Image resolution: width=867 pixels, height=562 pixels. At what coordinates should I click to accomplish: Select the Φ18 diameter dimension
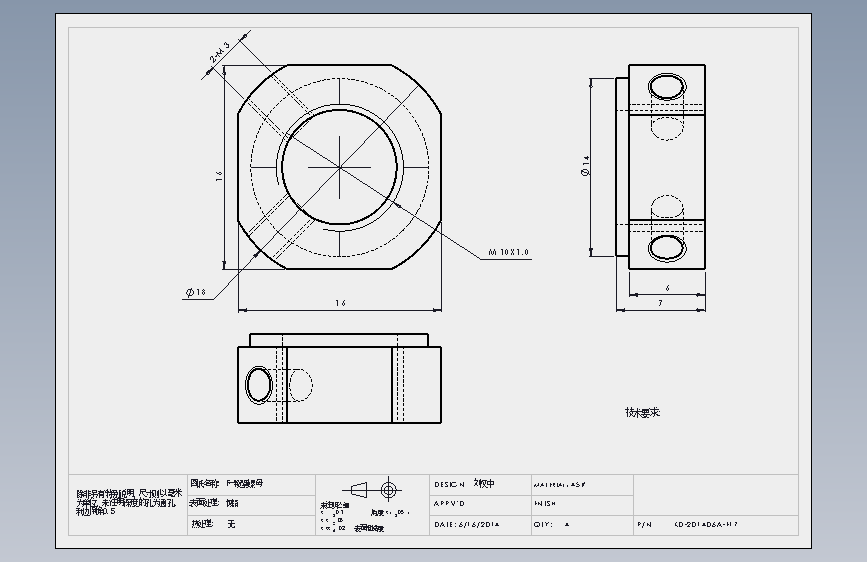coord(196,292)
